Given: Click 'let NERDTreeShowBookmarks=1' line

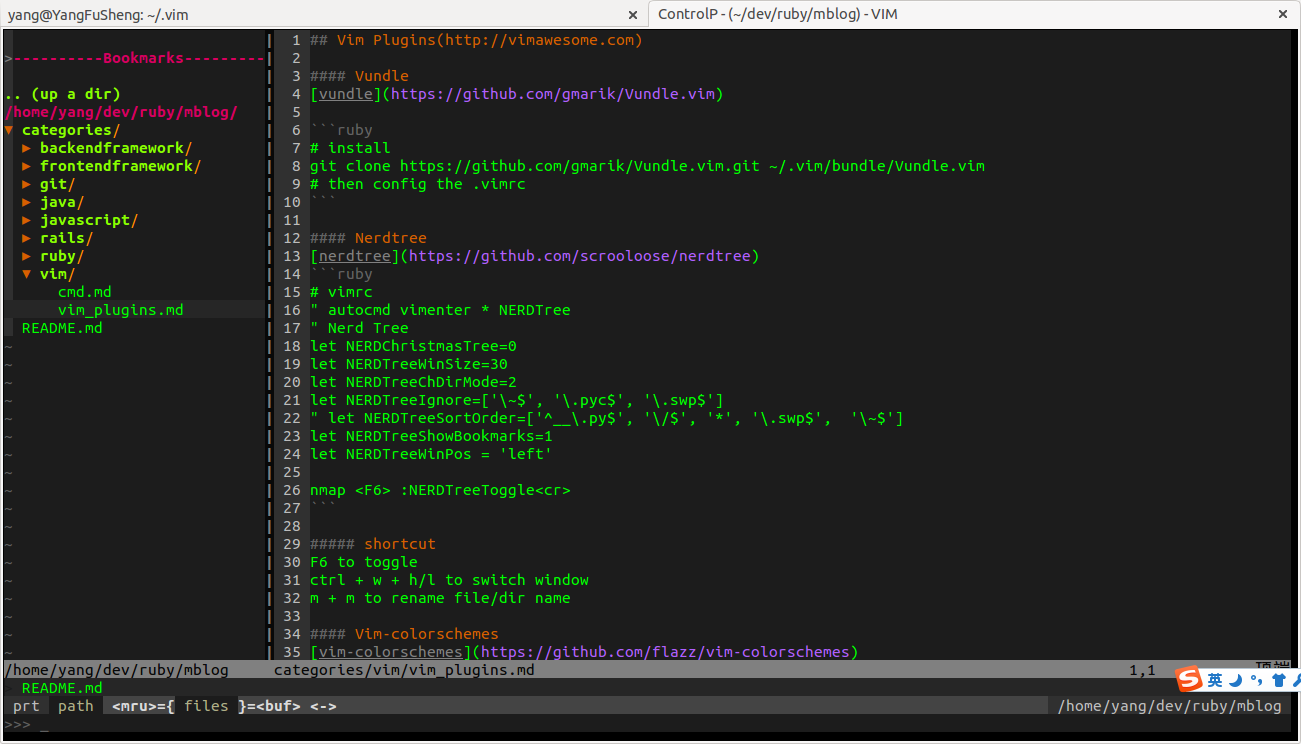Looking at the screenshot, I should (431, 436).
